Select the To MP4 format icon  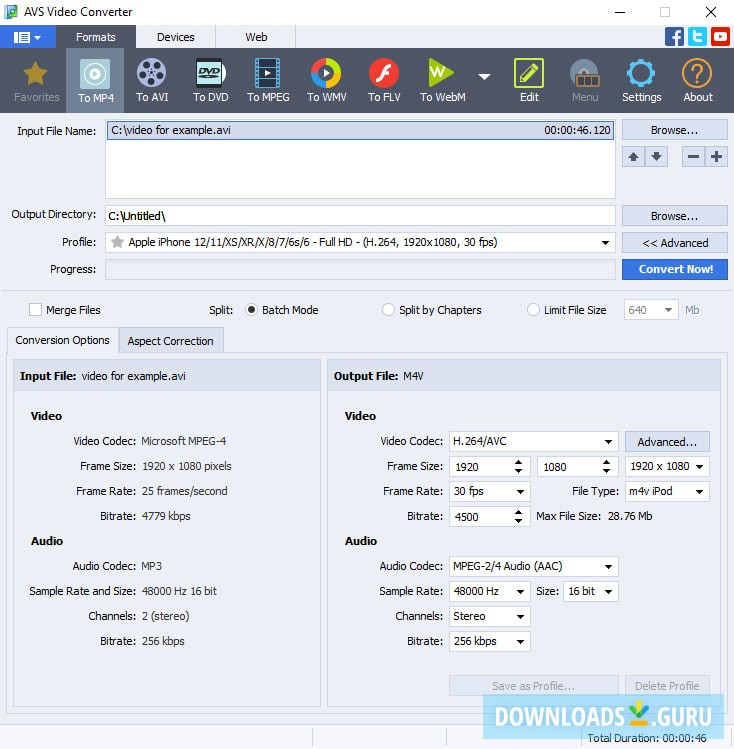click(95, 81)
